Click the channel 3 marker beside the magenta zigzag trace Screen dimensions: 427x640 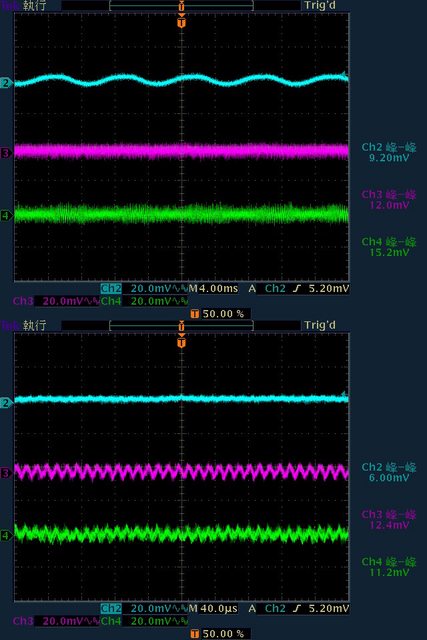(6, 473)
